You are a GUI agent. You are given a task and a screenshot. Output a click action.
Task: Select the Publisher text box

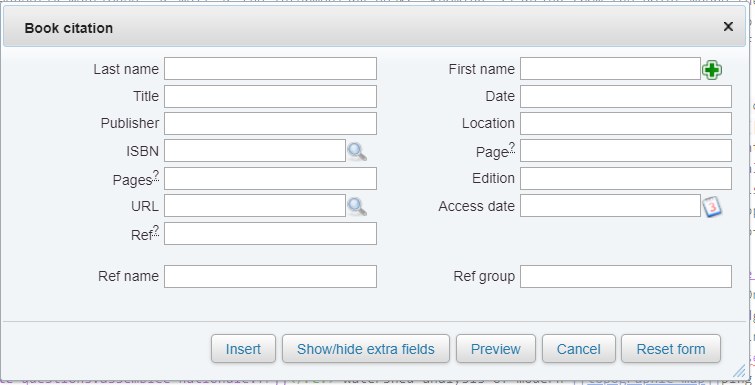point(270,124)
